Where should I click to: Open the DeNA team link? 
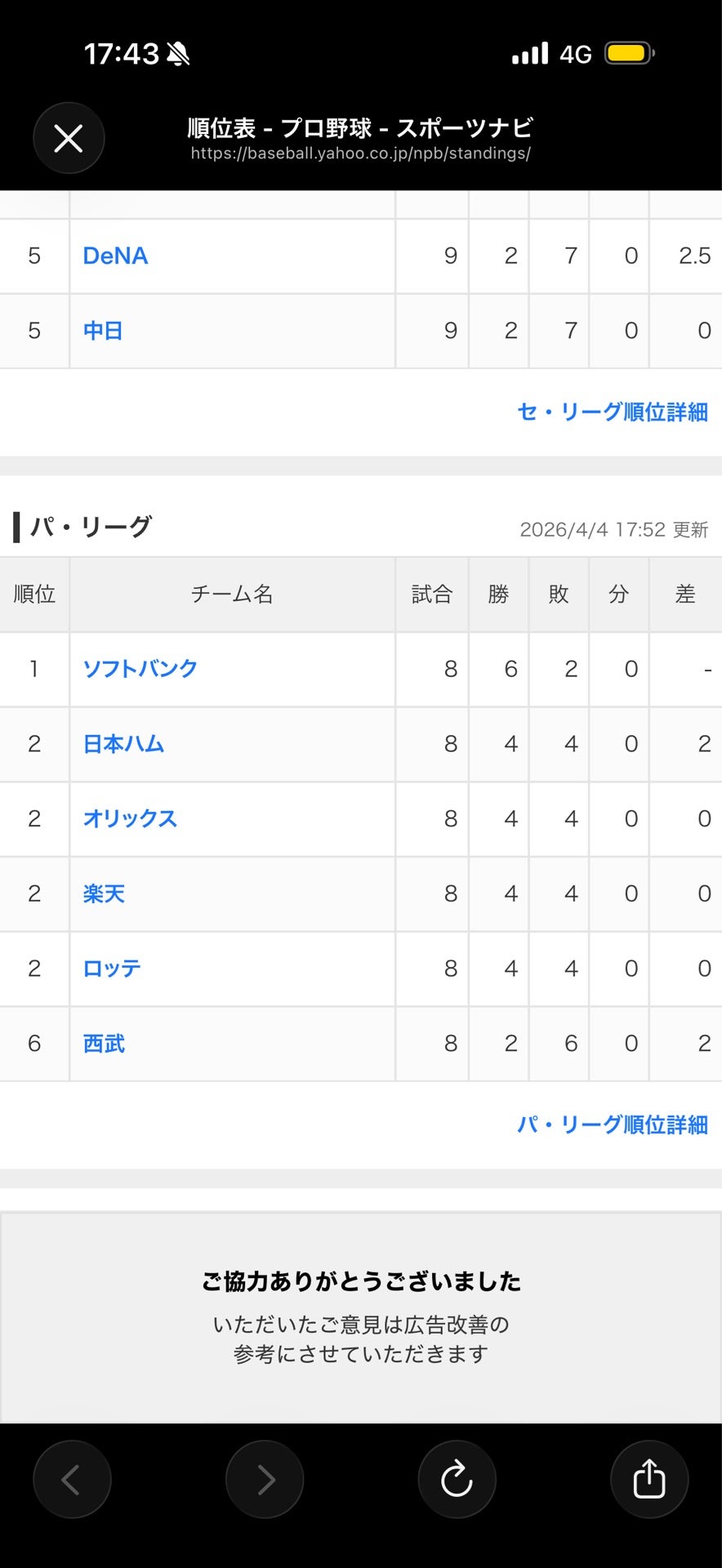115,256
